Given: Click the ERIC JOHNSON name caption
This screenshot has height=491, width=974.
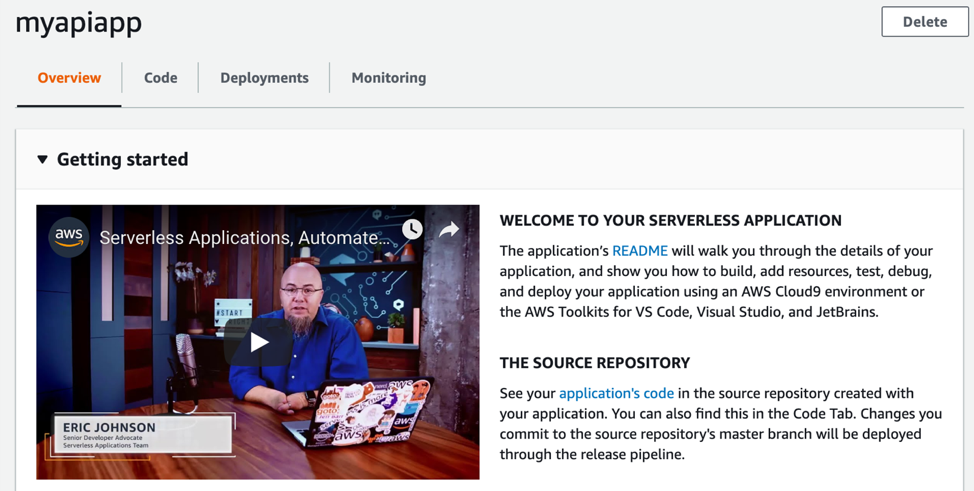Looking at the screenshot, I should tap(109, 428).
